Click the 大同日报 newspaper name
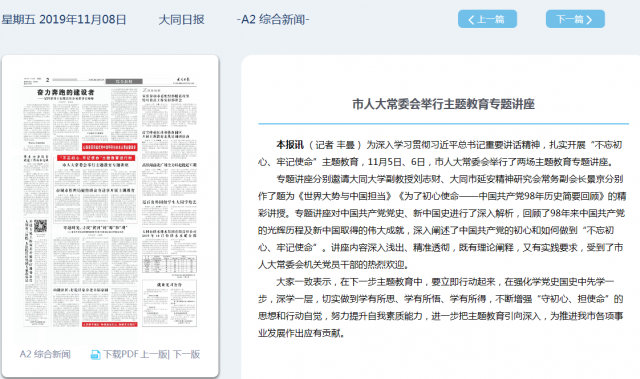This screenshot has height=379, width=640. click(181, 19)
